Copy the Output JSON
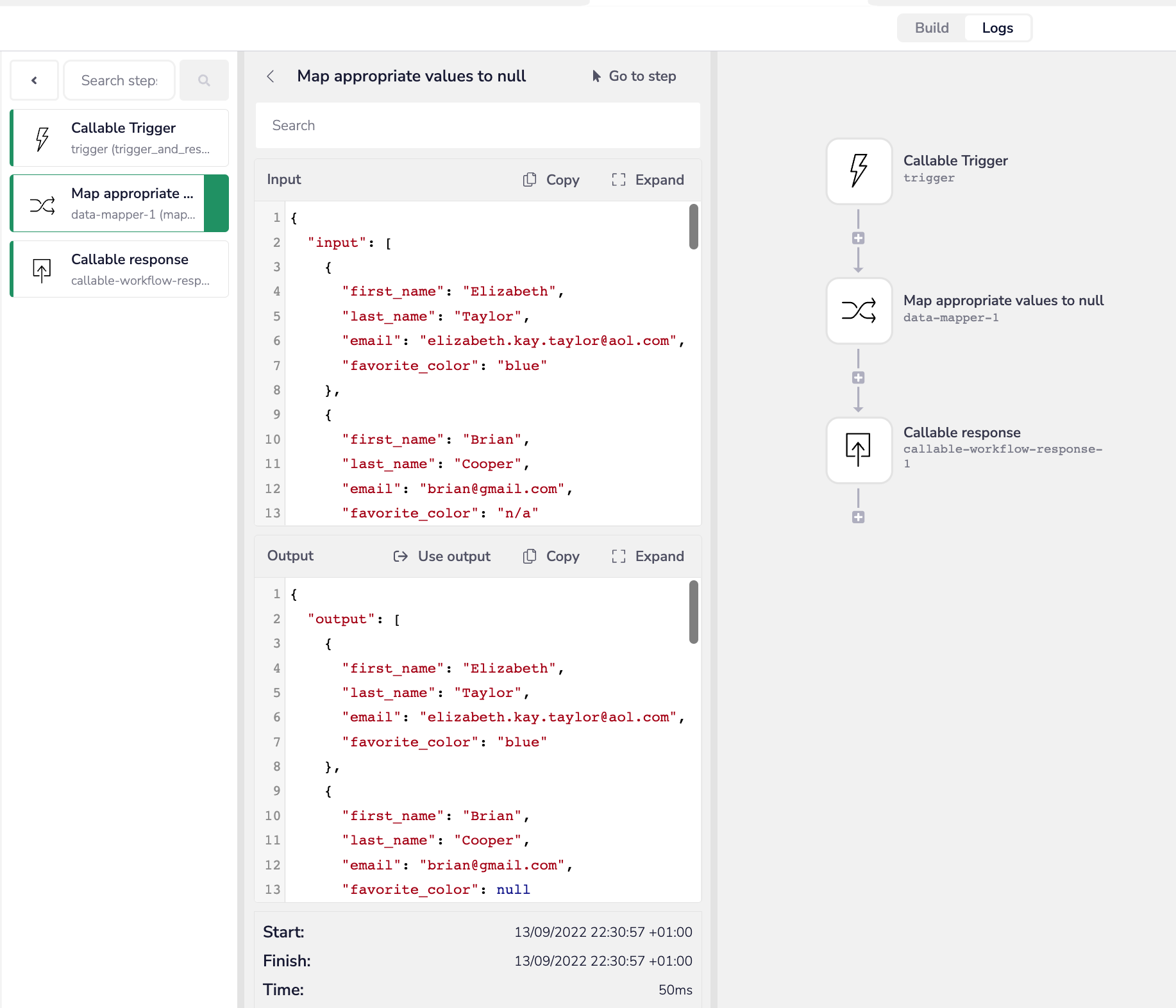Viewport: 1176px width, 1008px height. [551, 557]
